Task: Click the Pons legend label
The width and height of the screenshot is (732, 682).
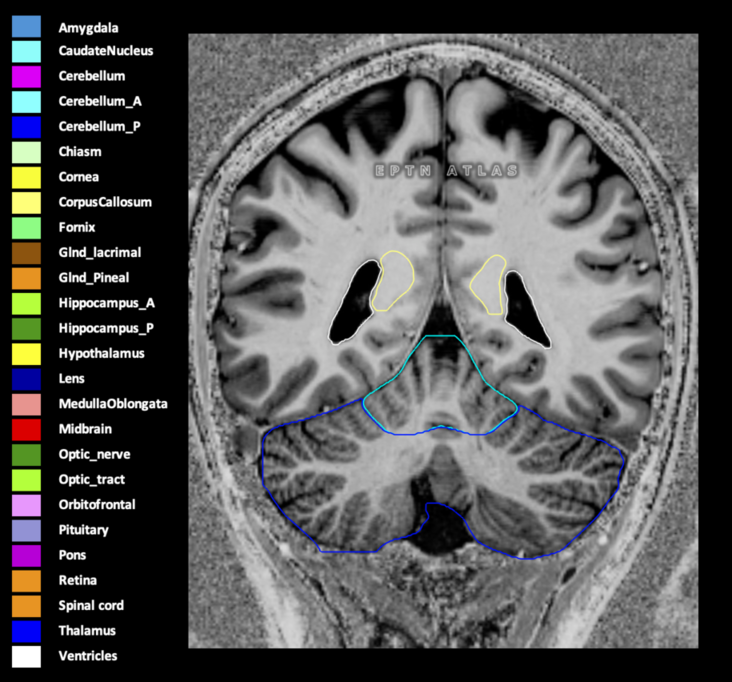Action: coord(72,555)
